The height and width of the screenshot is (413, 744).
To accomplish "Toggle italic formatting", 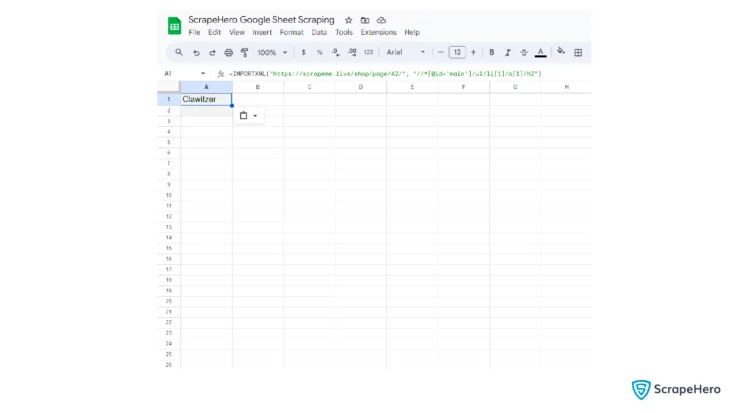I will (x=508, y=53).
